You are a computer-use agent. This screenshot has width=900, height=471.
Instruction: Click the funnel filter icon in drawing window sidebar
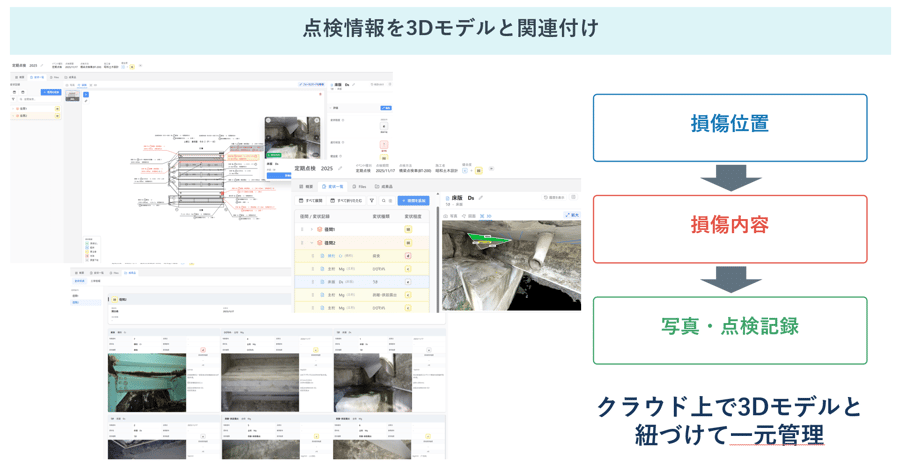(x=13, y=99)
